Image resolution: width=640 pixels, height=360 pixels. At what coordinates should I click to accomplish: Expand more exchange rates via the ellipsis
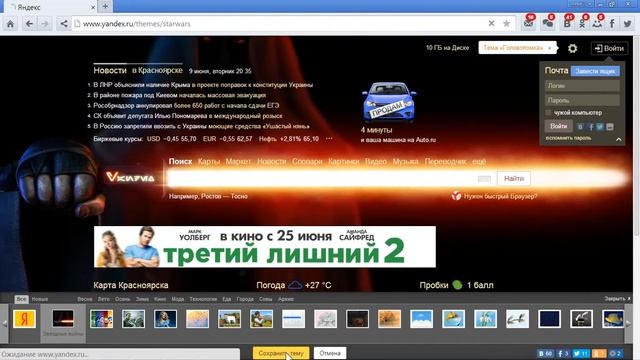329,139
